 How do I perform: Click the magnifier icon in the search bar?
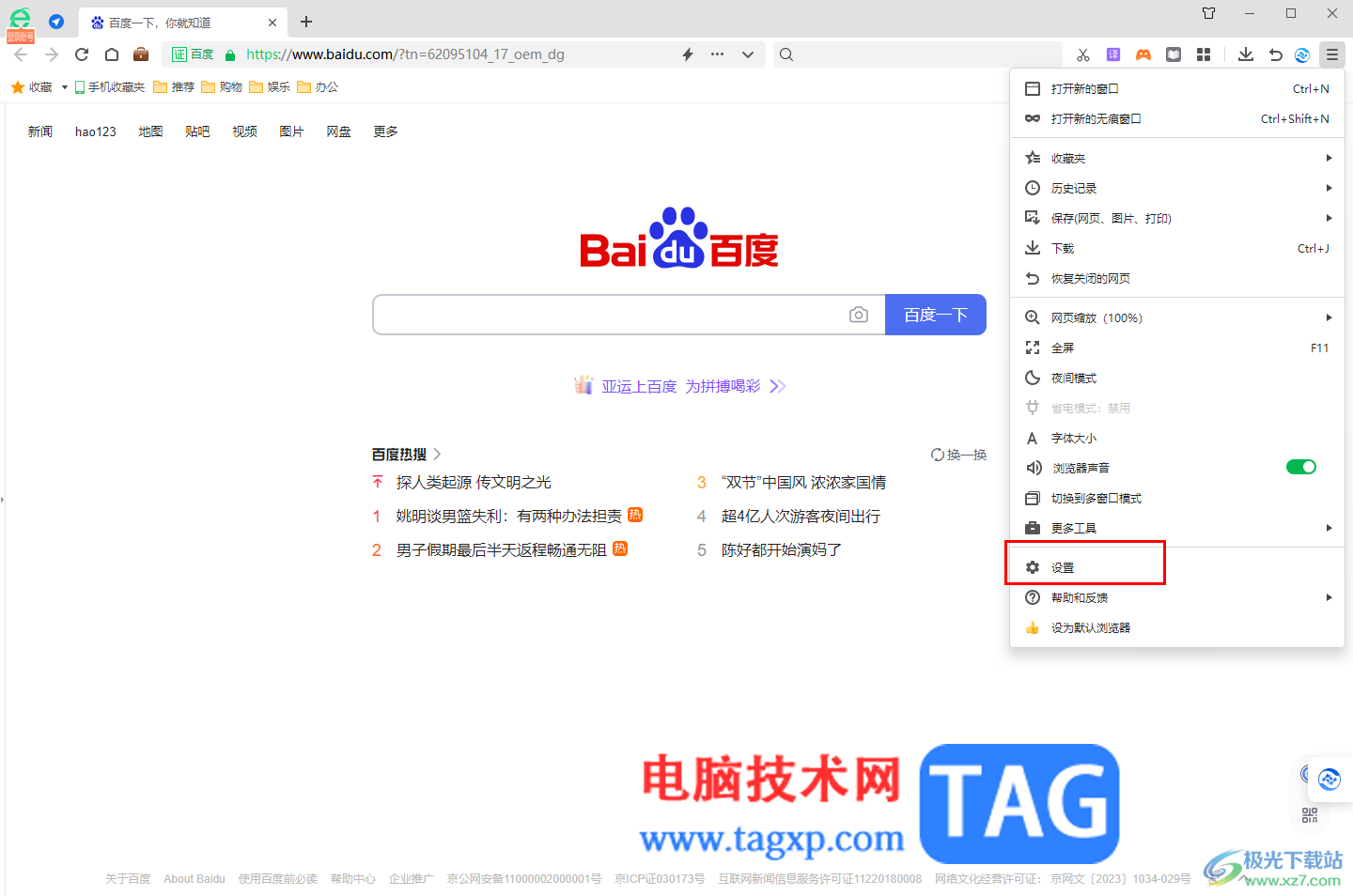(x=786, y=54)
